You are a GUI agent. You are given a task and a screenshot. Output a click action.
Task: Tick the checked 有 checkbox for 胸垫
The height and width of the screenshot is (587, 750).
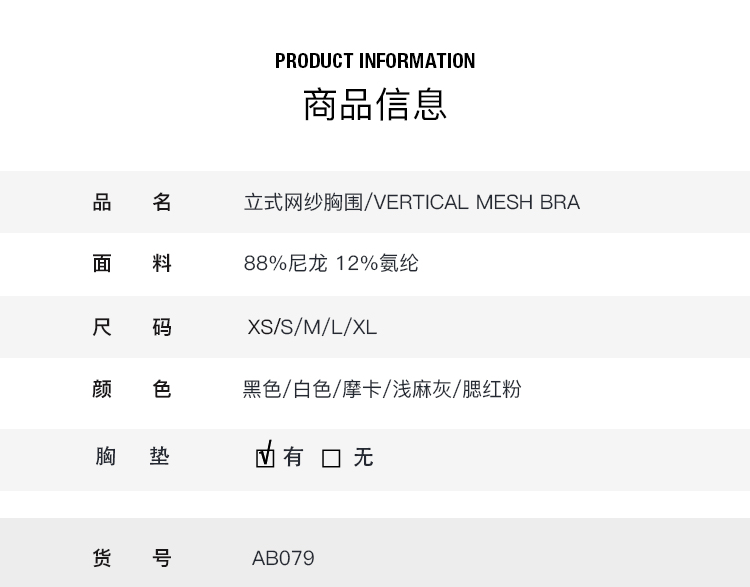(x=265, y=458)
